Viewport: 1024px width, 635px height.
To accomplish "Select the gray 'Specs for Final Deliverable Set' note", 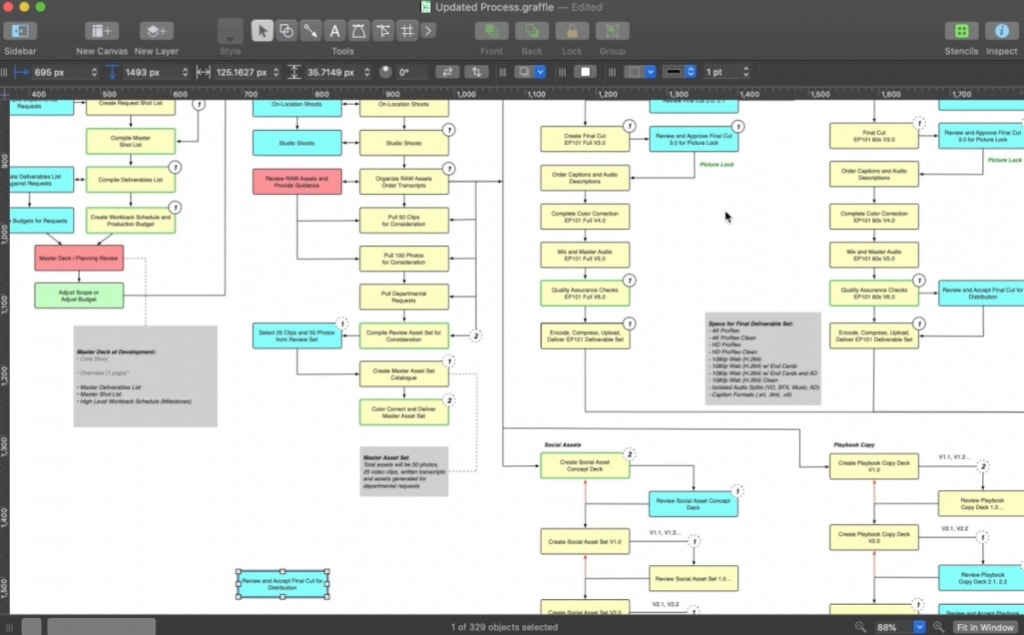I will click(x=763, y=359).
